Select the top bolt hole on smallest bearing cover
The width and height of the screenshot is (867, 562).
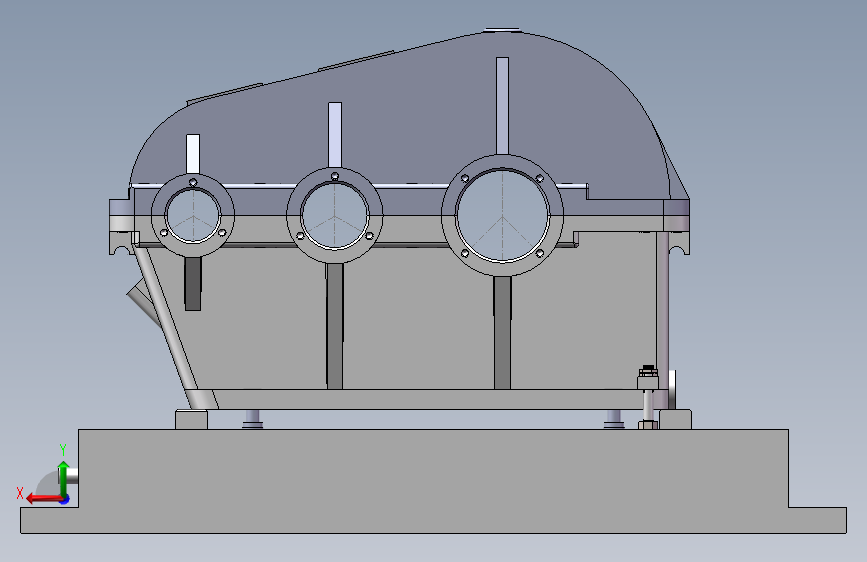(193, 182)
